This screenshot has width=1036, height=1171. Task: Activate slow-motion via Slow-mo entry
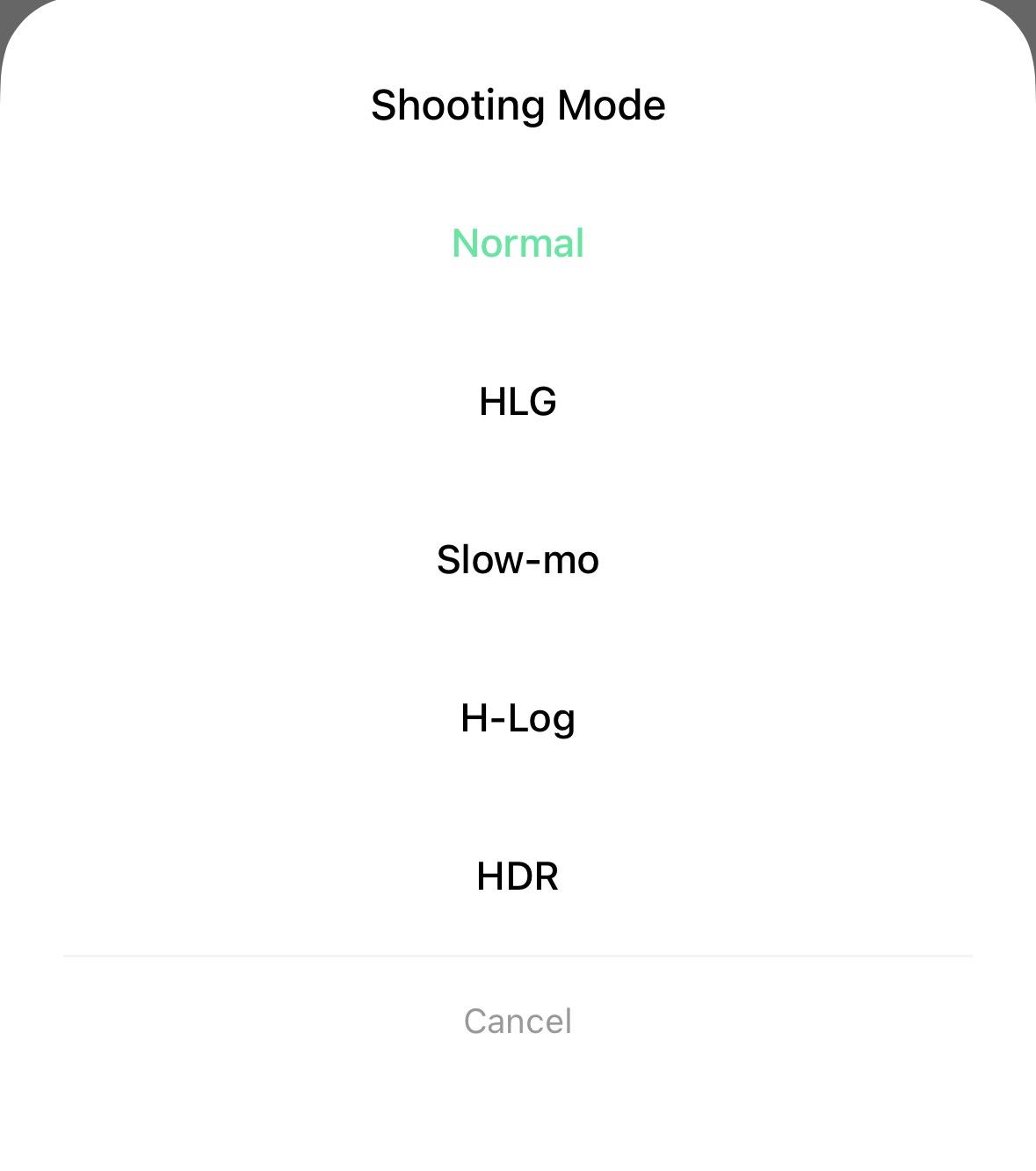pos(518,560)
